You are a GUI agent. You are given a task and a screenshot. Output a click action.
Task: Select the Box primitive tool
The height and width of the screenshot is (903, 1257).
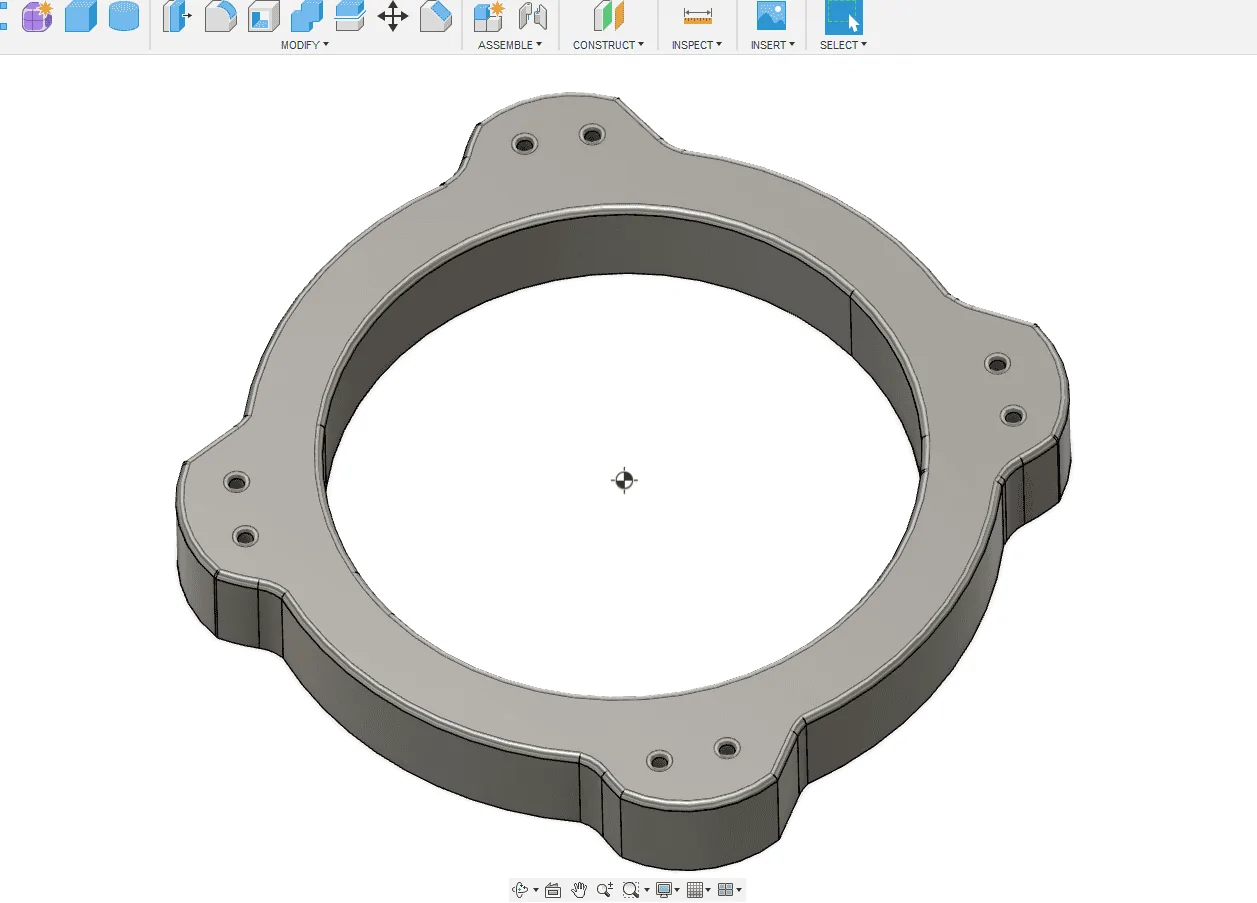pyautogui.click(x=80, y=16)
